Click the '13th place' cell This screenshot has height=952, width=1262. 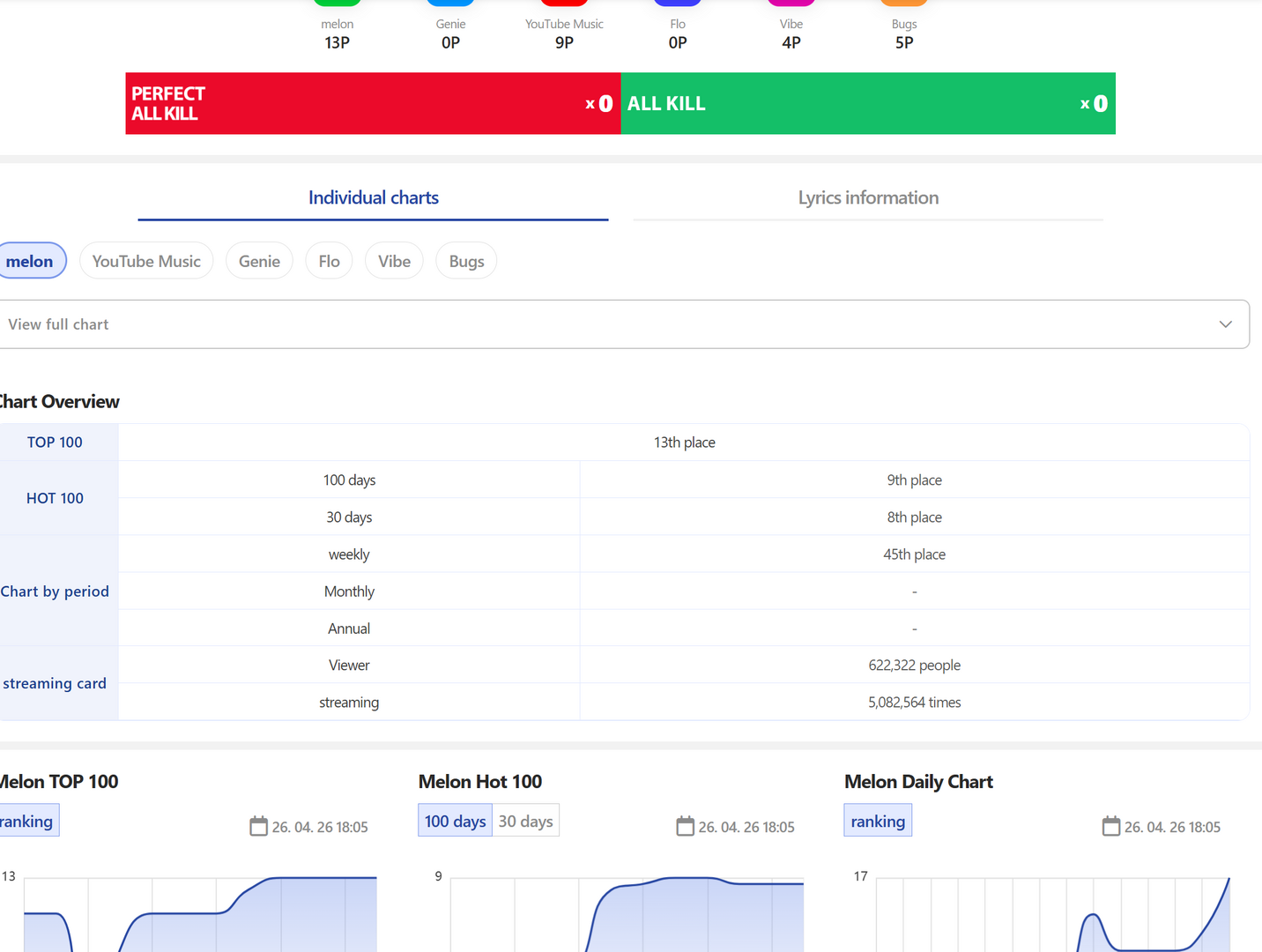click(685, 443)
